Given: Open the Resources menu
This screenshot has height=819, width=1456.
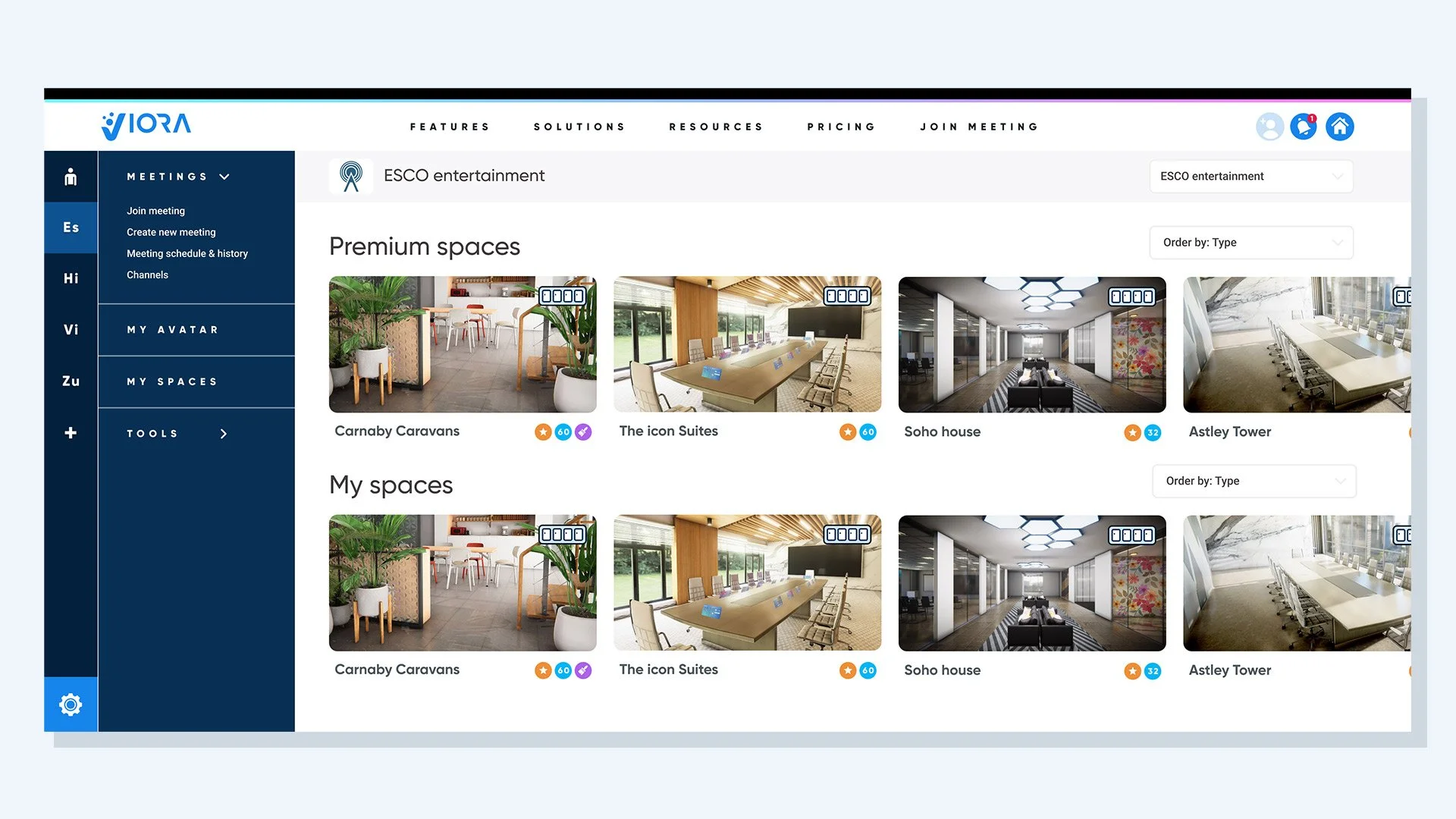Looking at the screenshot, I should click(x=716, y=127).
